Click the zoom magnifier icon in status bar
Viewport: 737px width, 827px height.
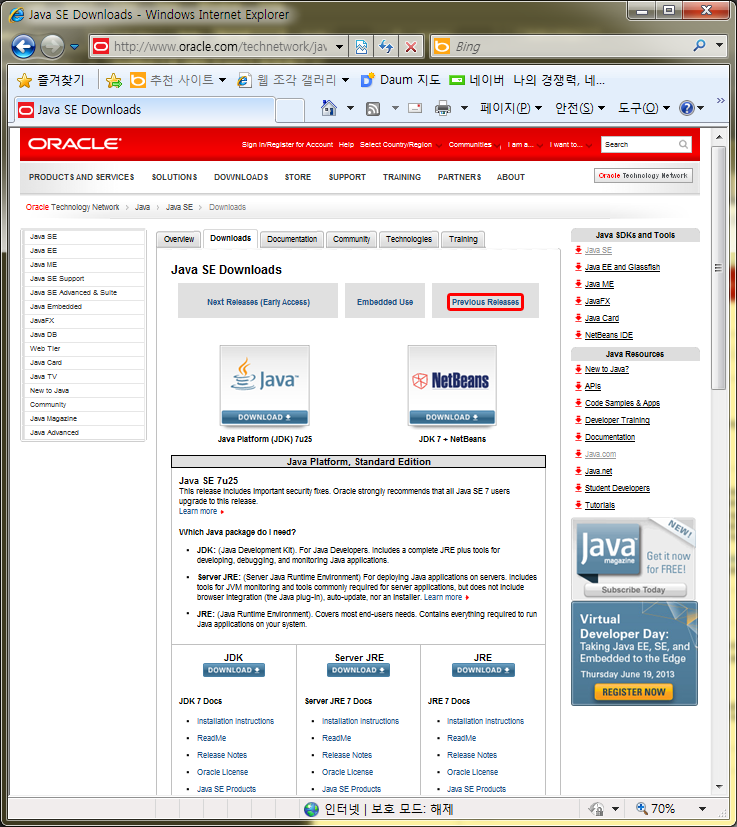click(642, 808)
